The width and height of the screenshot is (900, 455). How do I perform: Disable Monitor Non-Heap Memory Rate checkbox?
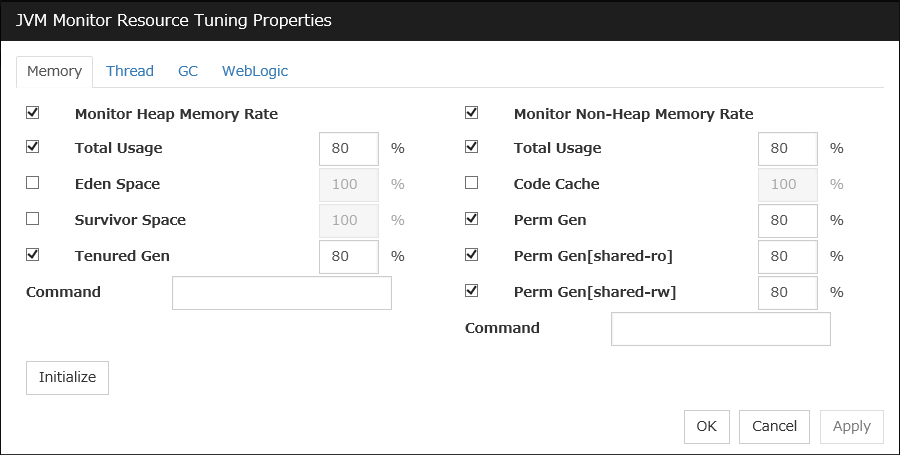(472, 113)
